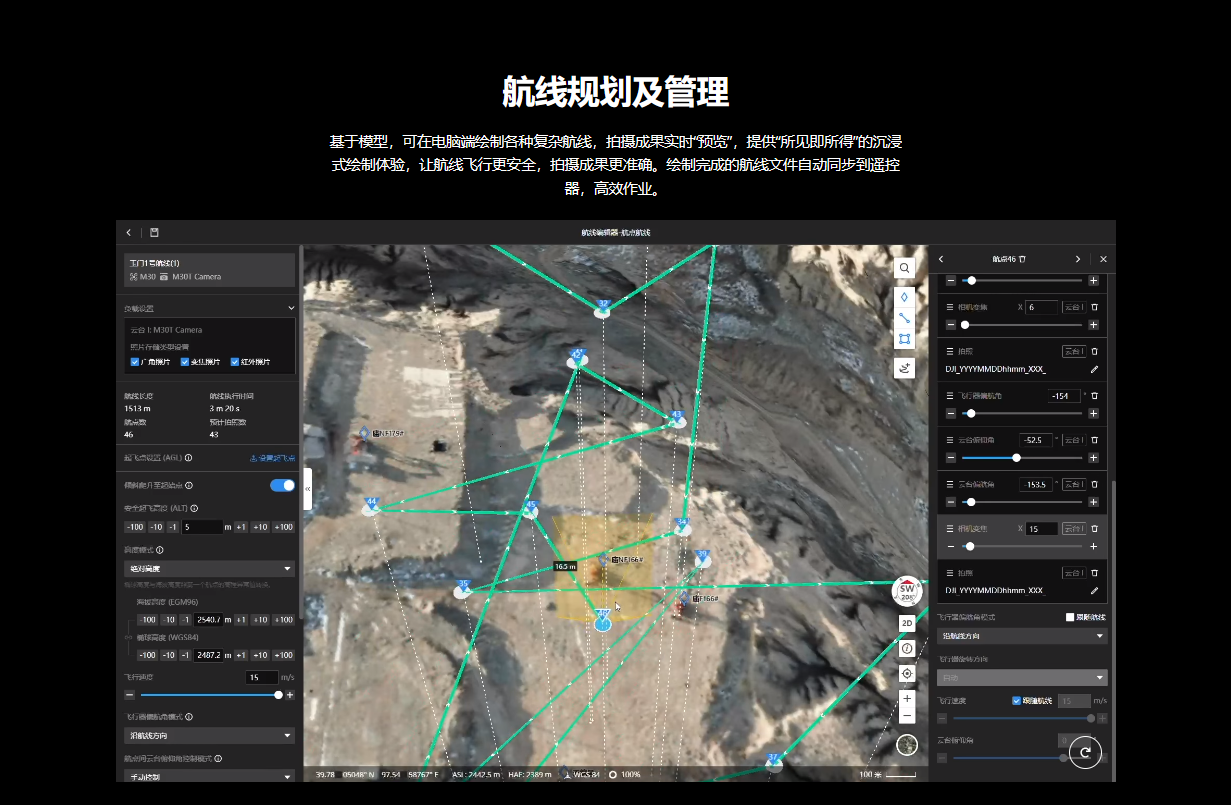The image size is (1231, 805).
Task: Collapse the left panel with the double-chevron handle
Action: click(x=308, y=488)
